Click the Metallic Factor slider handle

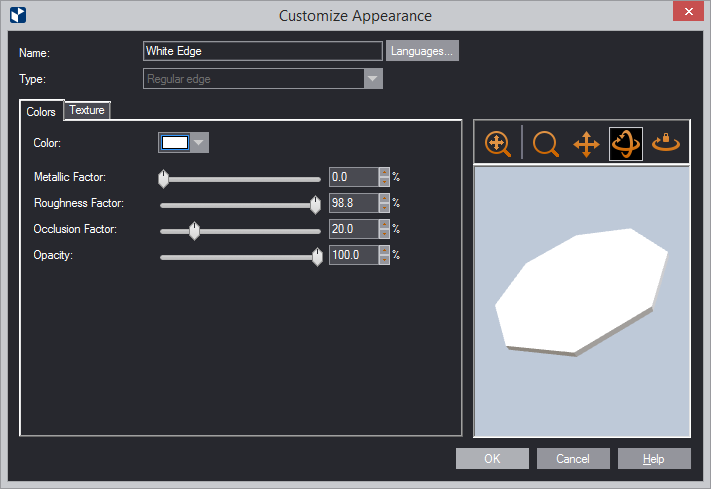pos(163,179)
